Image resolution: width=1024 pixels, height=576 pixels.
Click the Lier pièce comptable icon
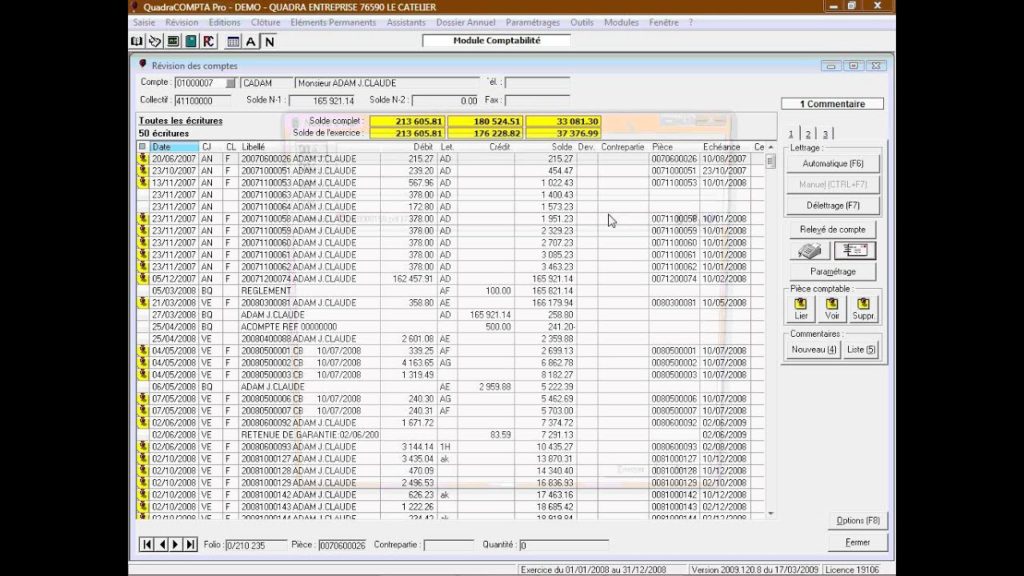[x=801, y=304]
